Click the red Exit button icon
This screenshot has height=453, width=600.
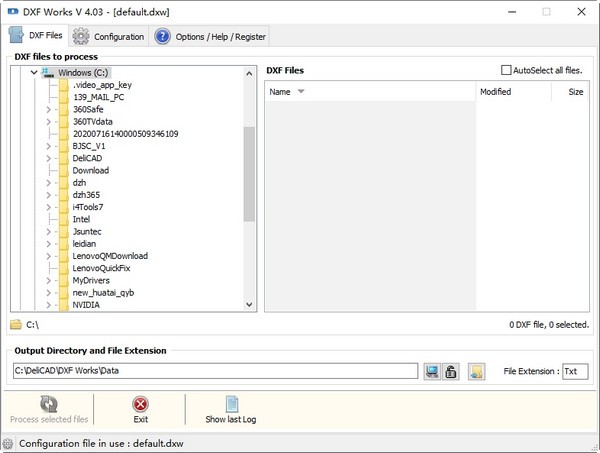(x=141, y=404)
